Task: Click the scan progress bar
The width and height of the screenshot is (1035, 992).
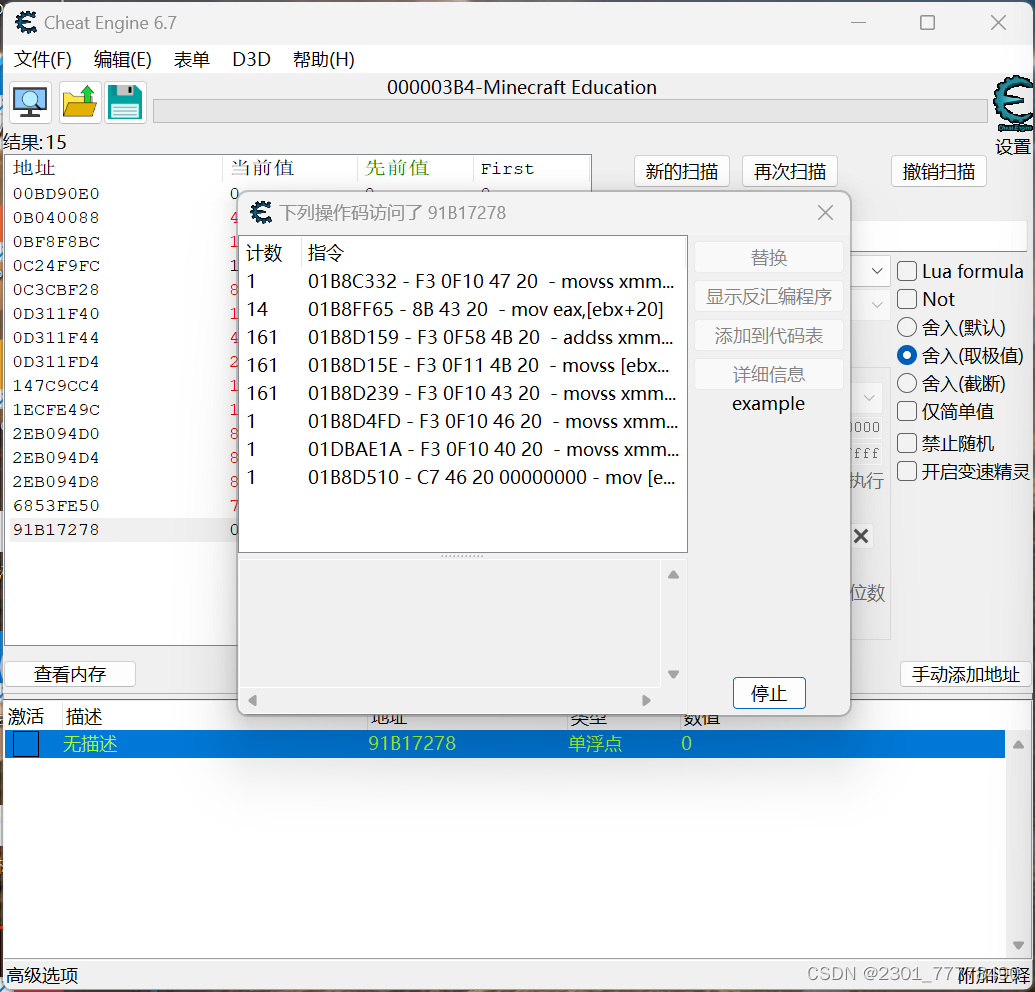Action: pyautogui.click(x=570, y=111)
